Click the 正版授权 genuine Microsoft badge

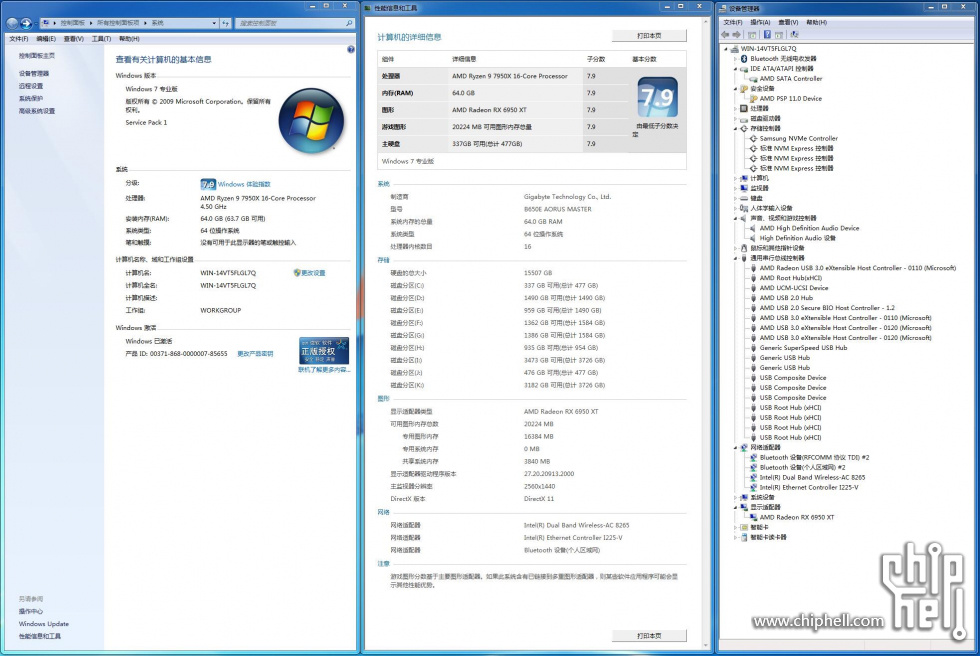pos(324,351)
